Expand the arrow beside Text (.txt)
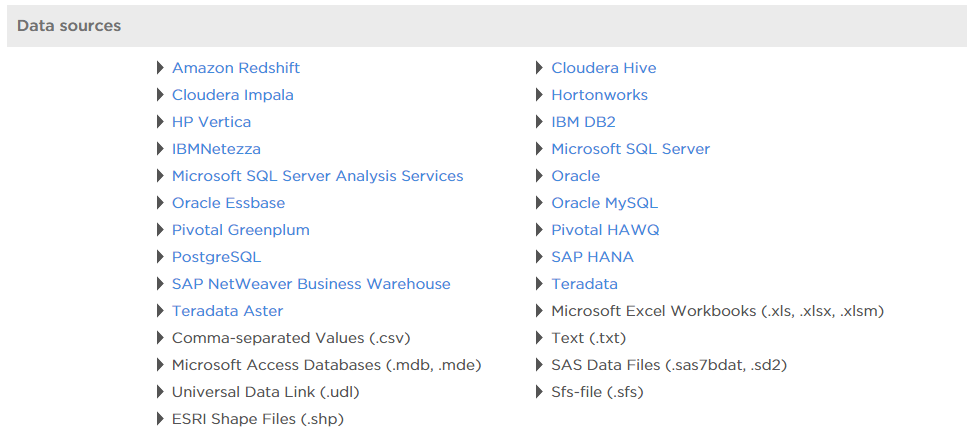This screenshot has height=448, width=972. coord(539,338)
